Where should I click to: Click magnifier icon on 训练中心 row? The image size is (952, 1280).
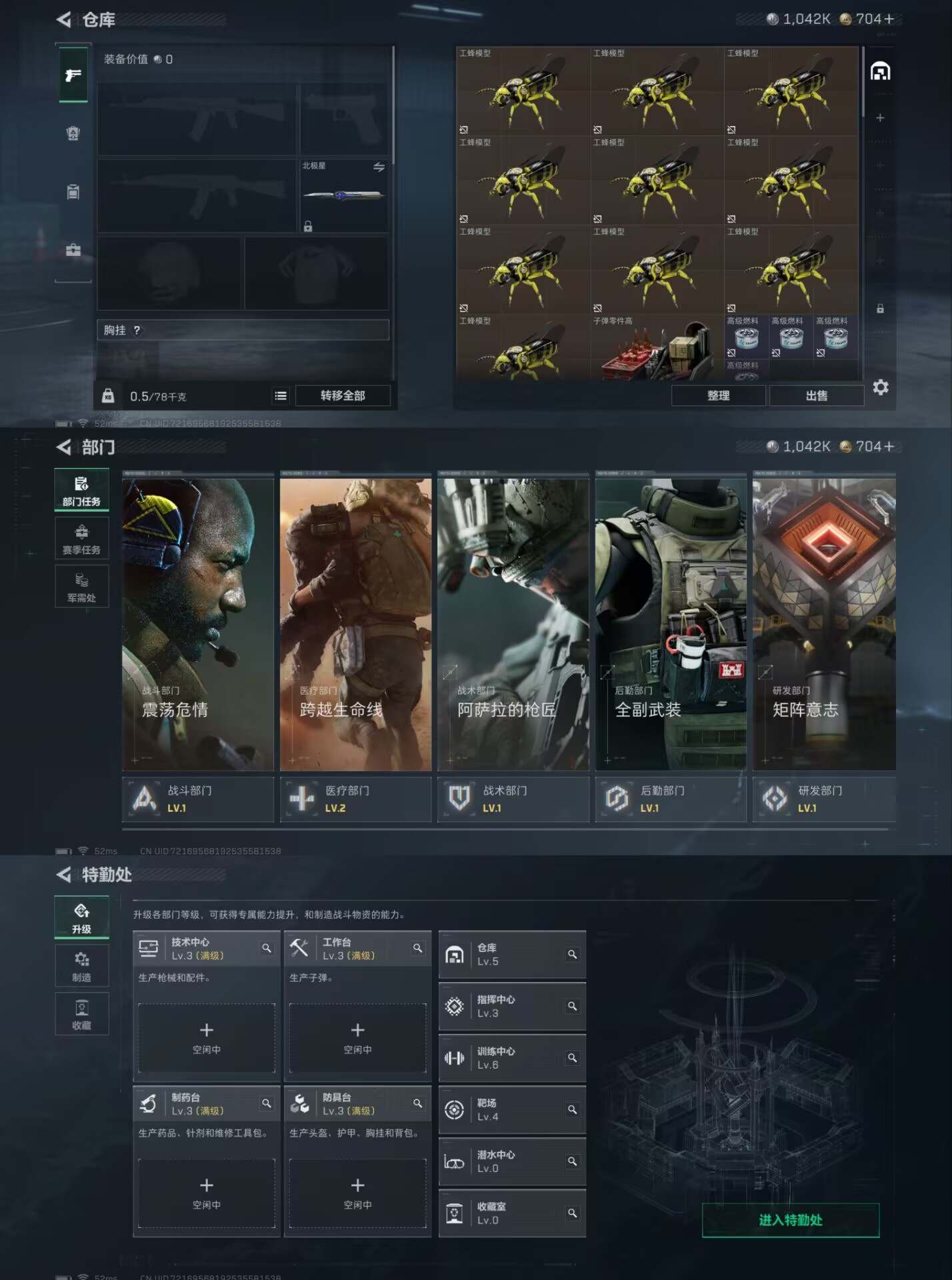[572, 1058]
